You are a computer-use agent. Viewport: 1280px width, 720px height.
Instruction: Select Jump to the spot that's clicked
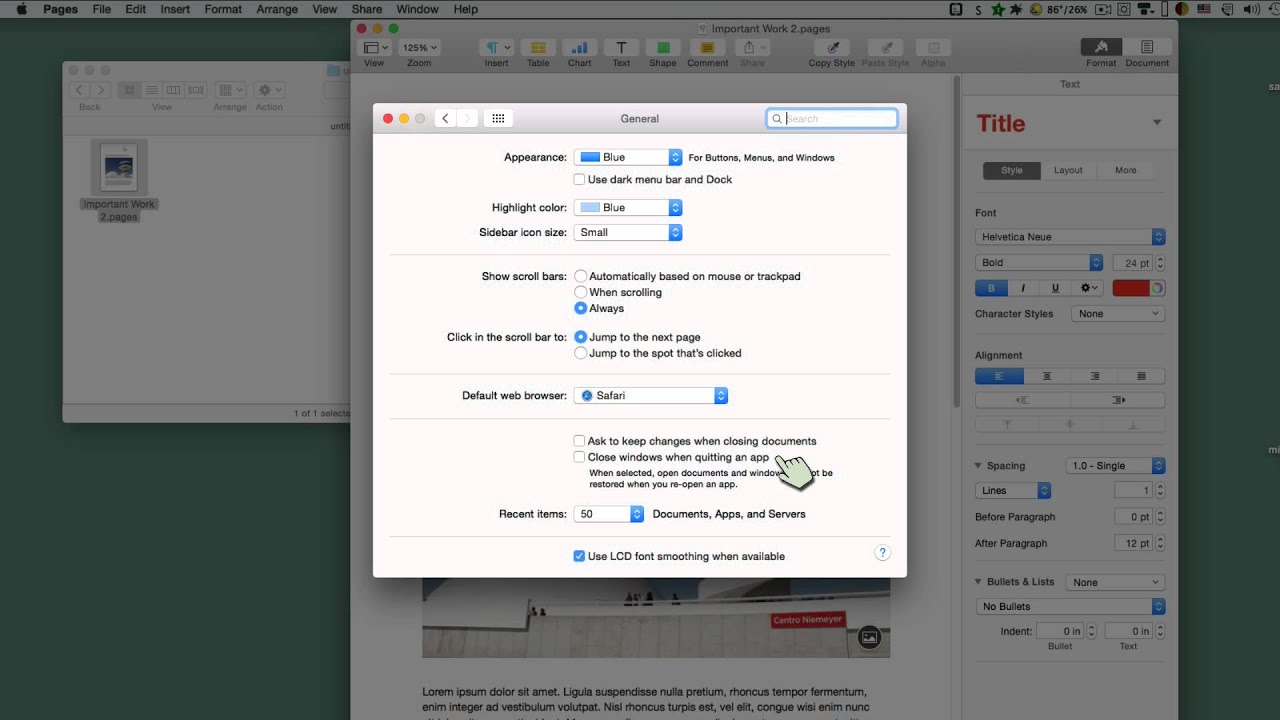pyautogui.click(x=581, y=353)
